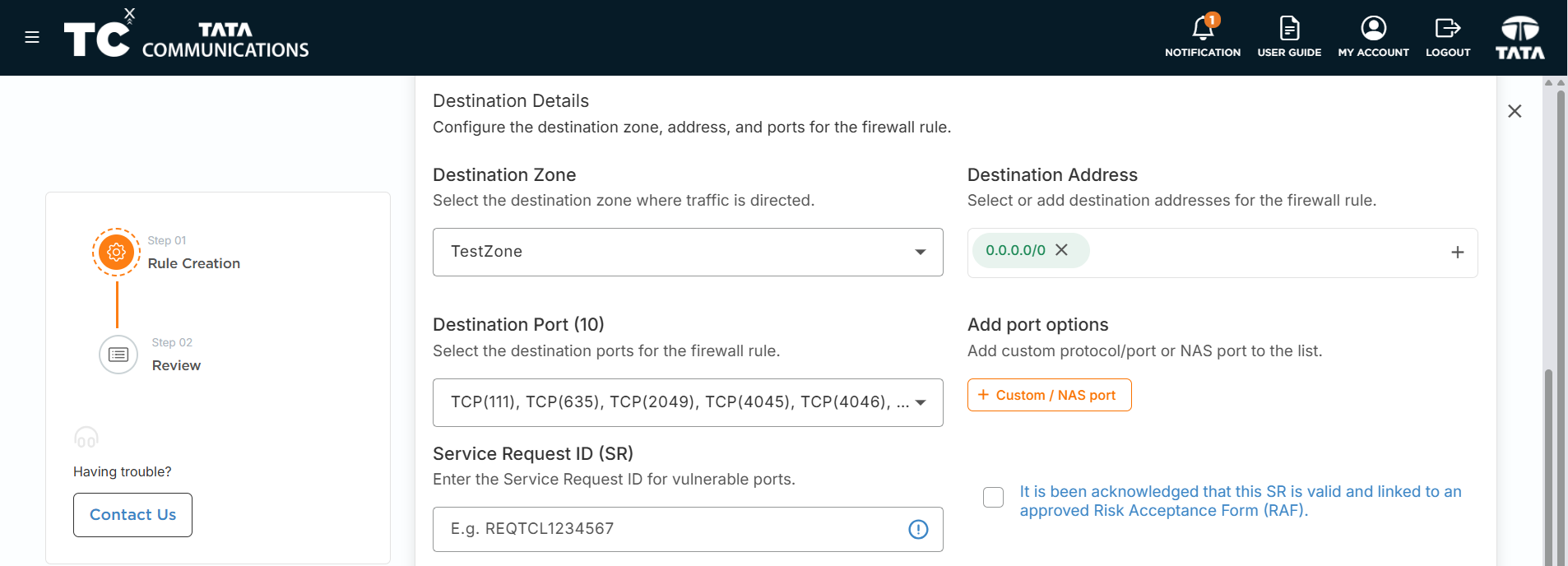The height and width of the screenshot is (566, 1568).
Task: Click the info icon in Service Request field
Action: (918, 529)
